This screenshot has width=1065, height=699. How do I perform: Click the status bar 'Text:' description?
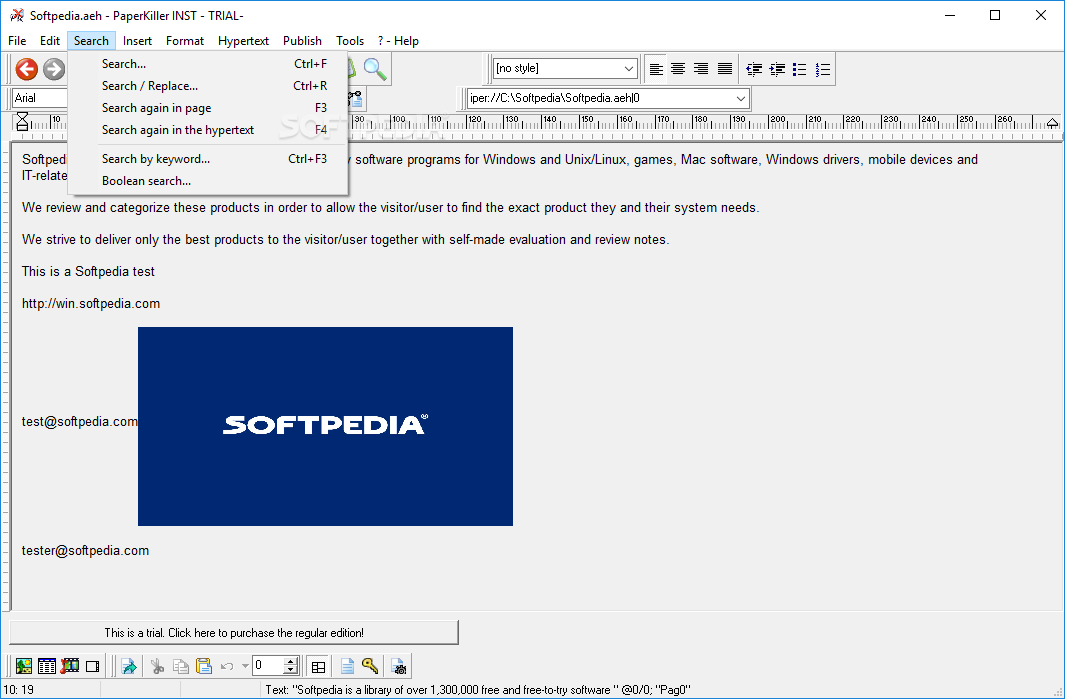[x=477, y=690]
